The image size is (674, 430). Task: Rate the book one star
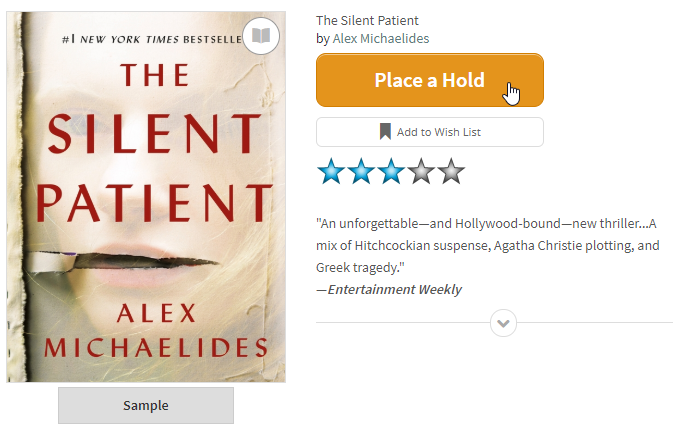pyautogui.click(x=331, y=171)
